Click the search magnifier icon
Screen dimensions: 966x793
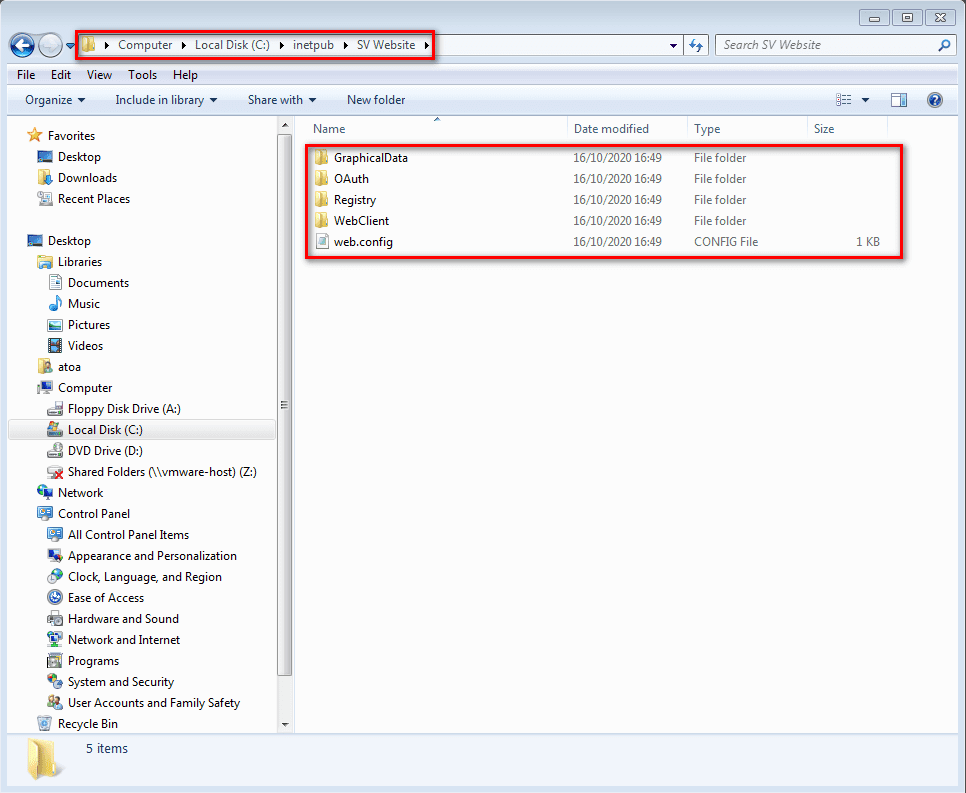[x=943, y=45]
